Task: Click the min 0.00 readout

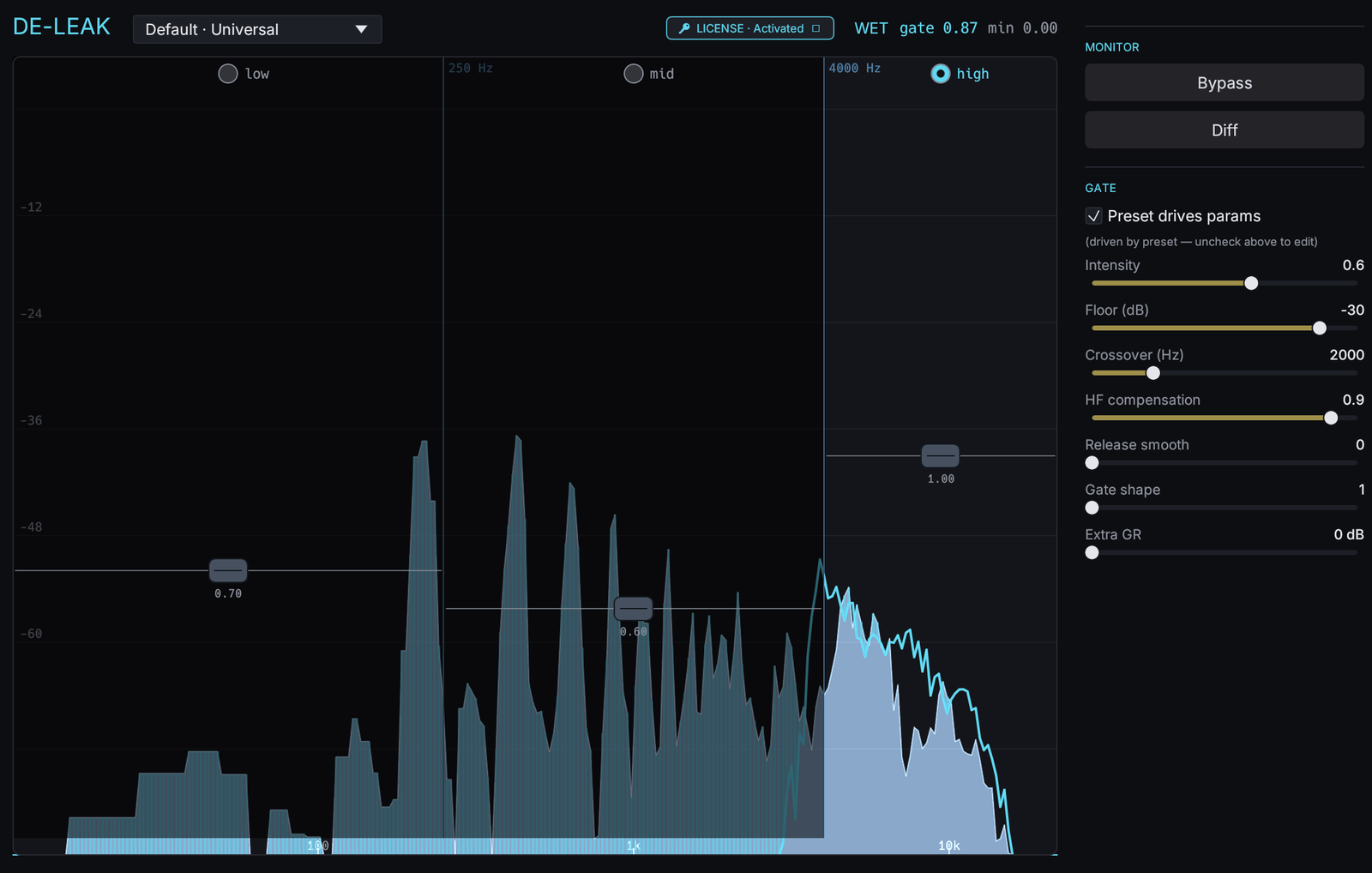Action: click(1022, 28)
